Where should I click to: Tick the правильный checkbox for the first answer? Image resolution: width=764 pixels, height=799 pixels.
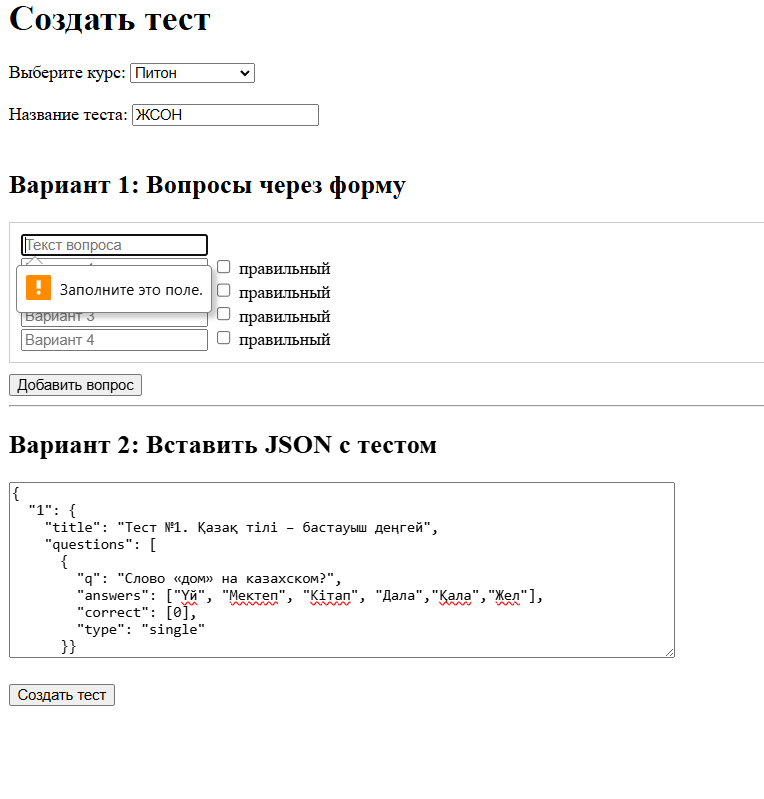(x=224, y=267)
